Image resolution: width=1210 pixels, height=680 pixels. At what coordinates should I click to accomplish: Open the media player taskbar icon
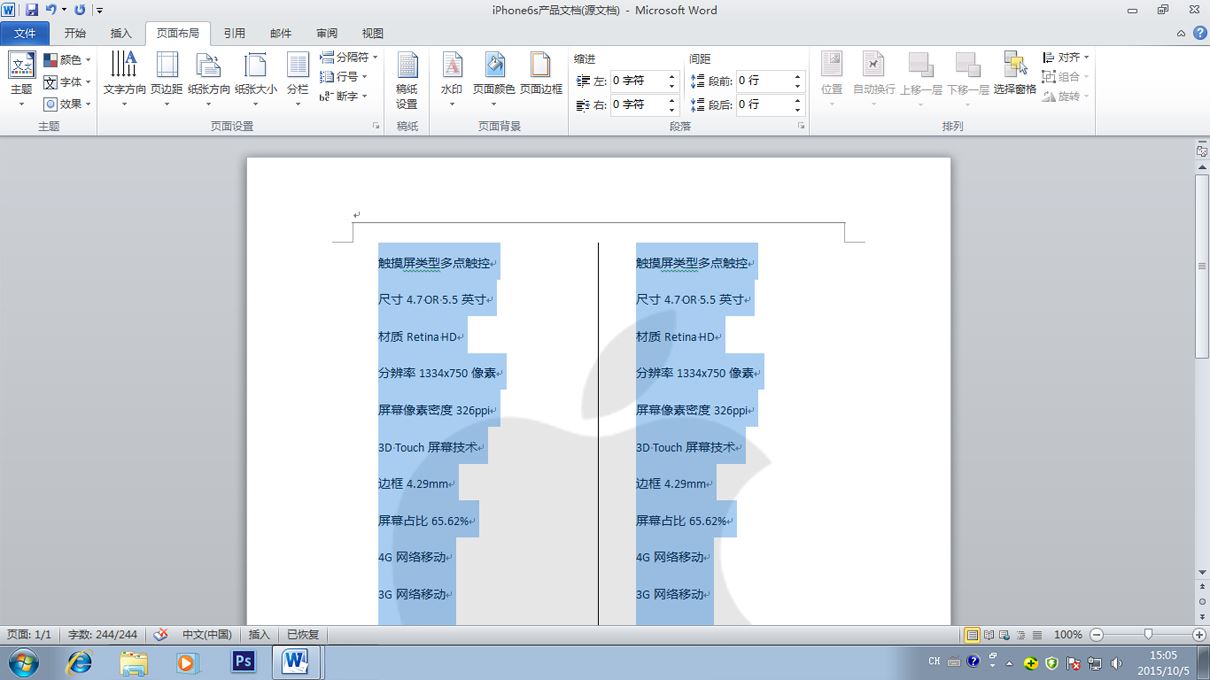pos(187,662)
